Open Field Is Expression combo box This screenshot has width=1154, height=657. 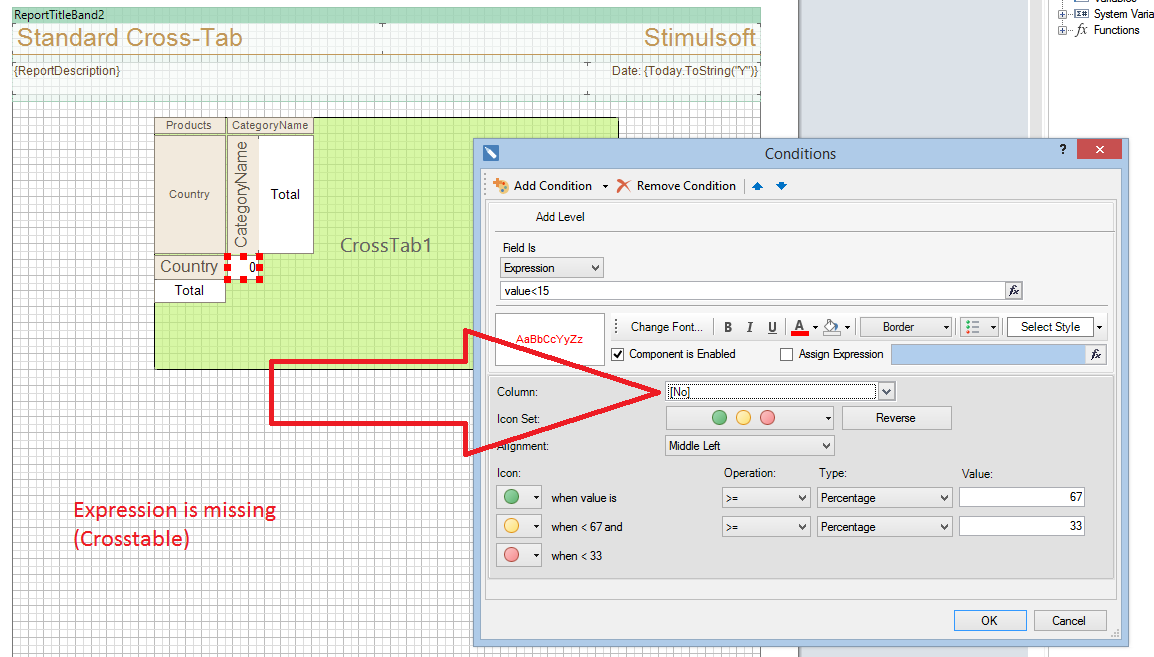[x=552, y=268]
